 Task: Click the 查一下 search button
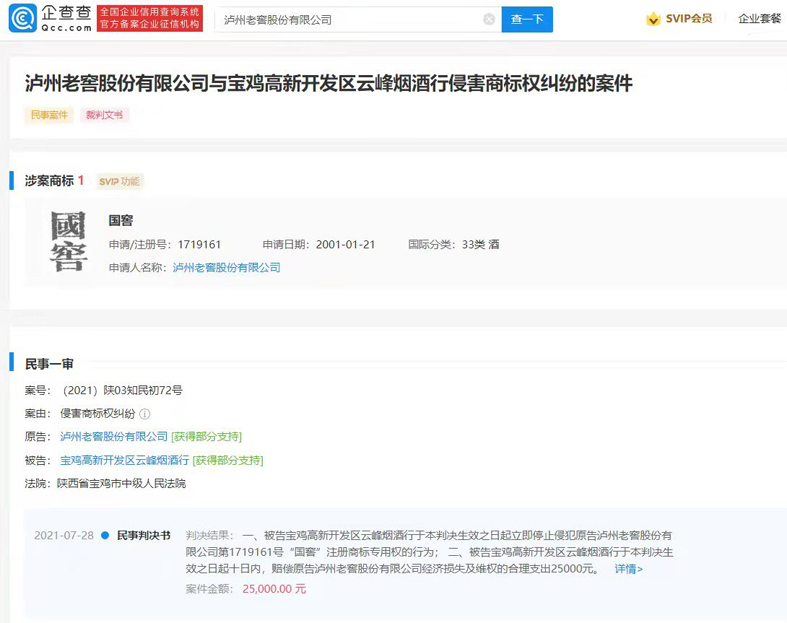point(527,20)
